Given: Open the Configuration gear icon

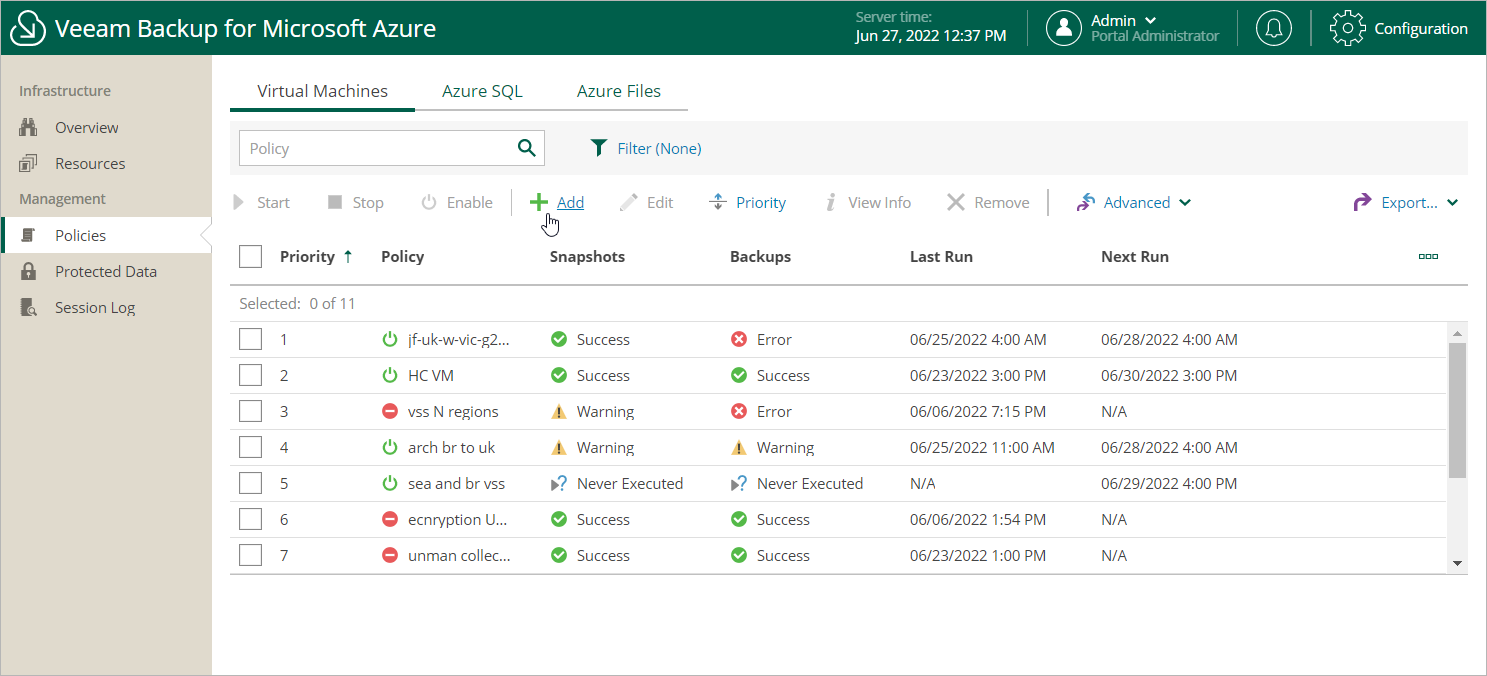Looking at the screenshot, I should click(x=1347, y=28).
